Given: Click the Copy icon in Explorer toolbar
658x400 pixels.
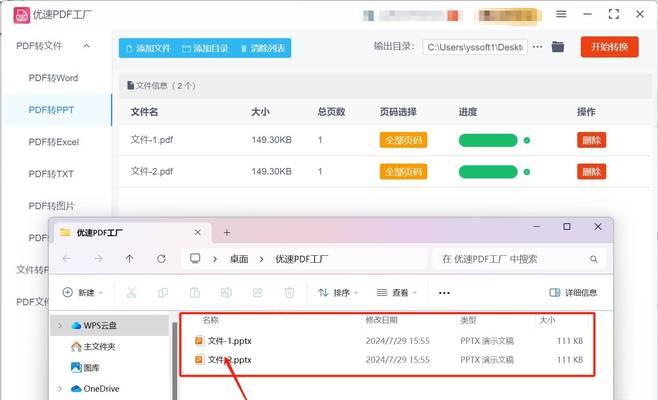Looking at the screenshot, I should 163,293.
